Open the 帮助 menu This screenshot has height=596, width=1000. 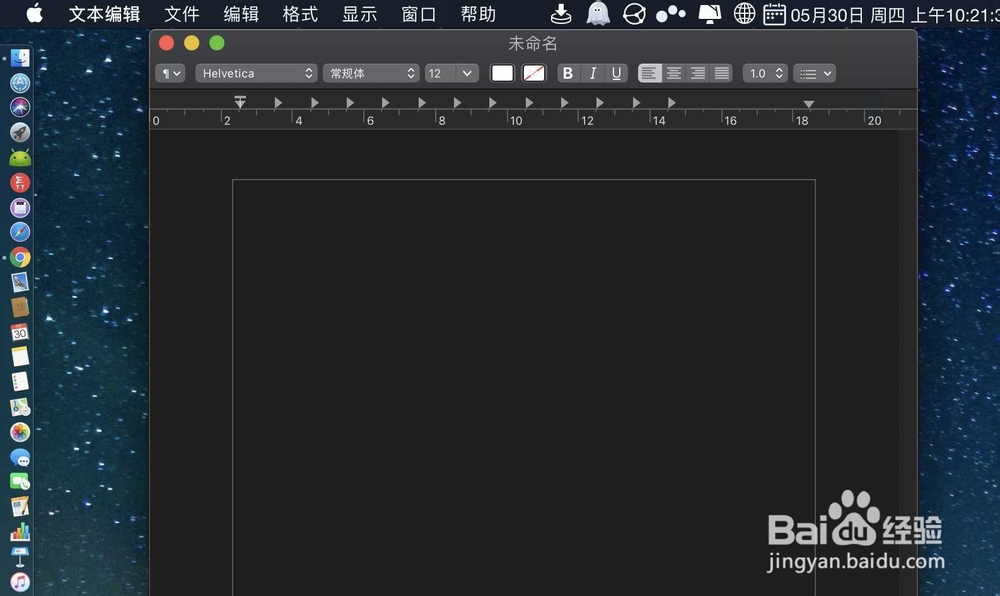(x=478, y=14)
